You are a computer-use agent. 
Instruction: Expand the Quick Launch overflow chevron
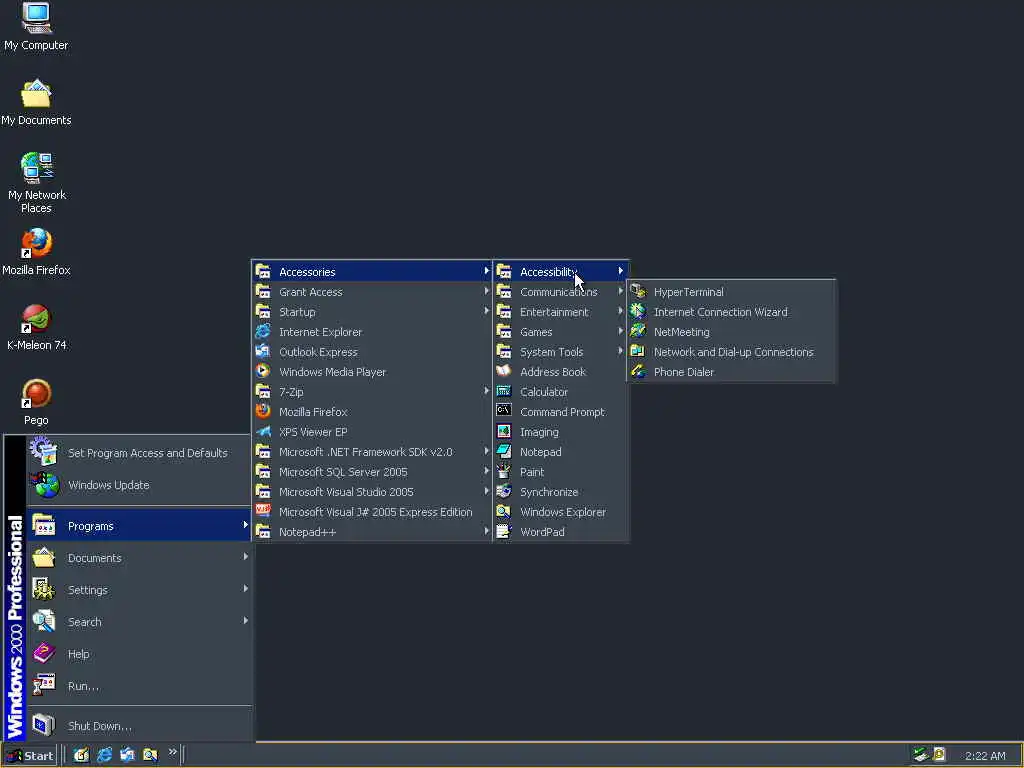pyautogui.click(x=172, y=752)
